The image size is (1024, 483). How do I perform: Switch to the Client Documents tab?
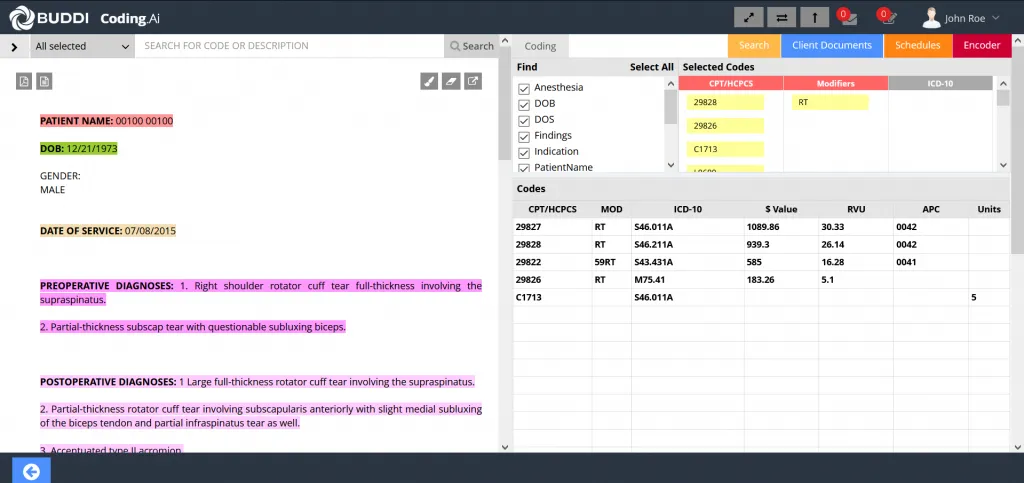point(832,45)
